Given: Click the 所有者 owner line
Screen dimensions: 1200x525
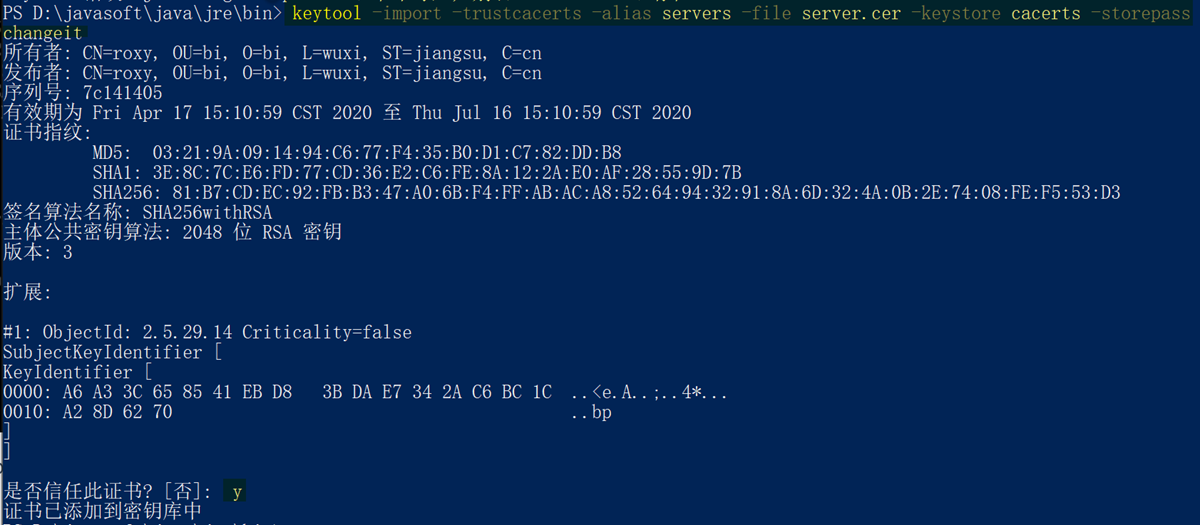Looking at the screenshot, I should click(272, 54).
